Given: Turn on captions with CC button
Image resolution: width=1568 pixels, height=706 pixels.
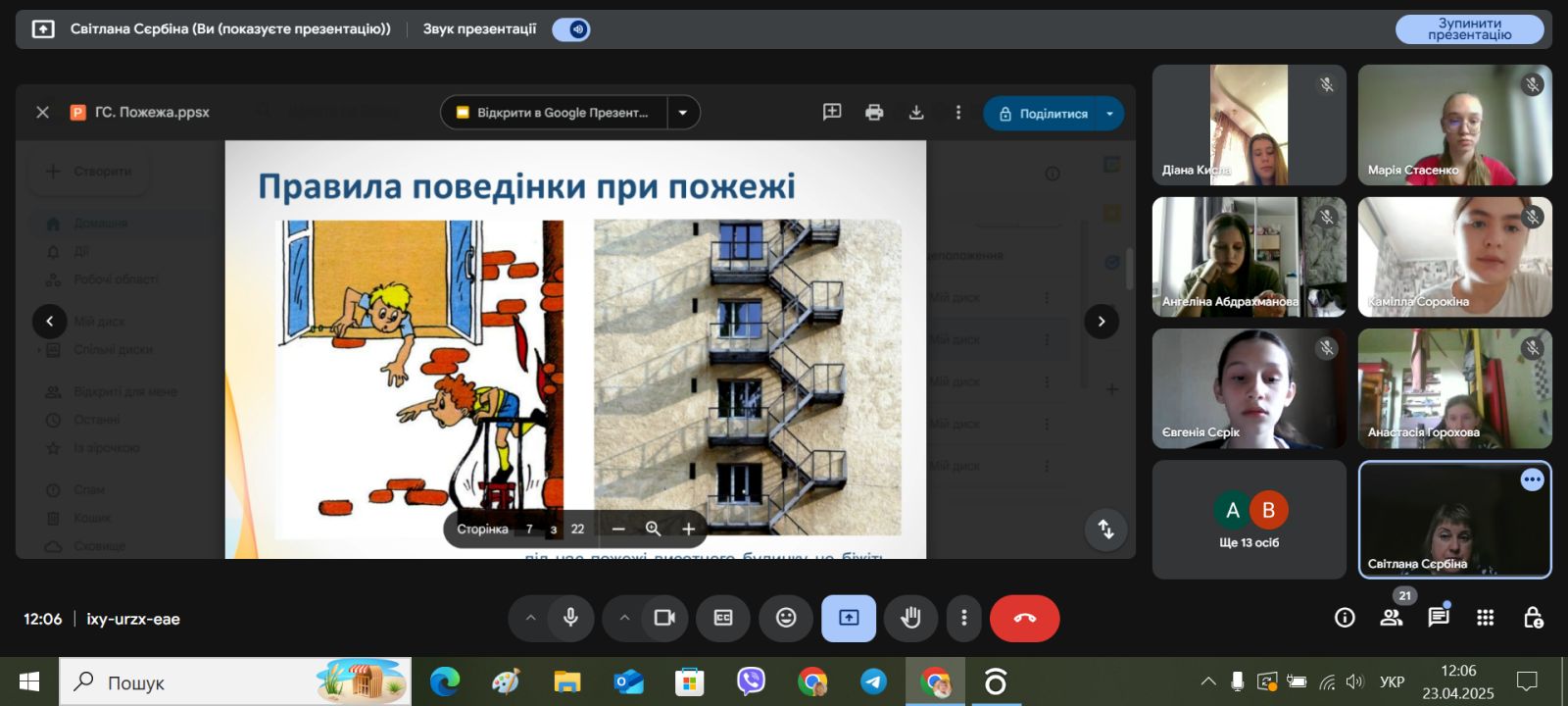Looking at the screenshot, I should 723,618.
